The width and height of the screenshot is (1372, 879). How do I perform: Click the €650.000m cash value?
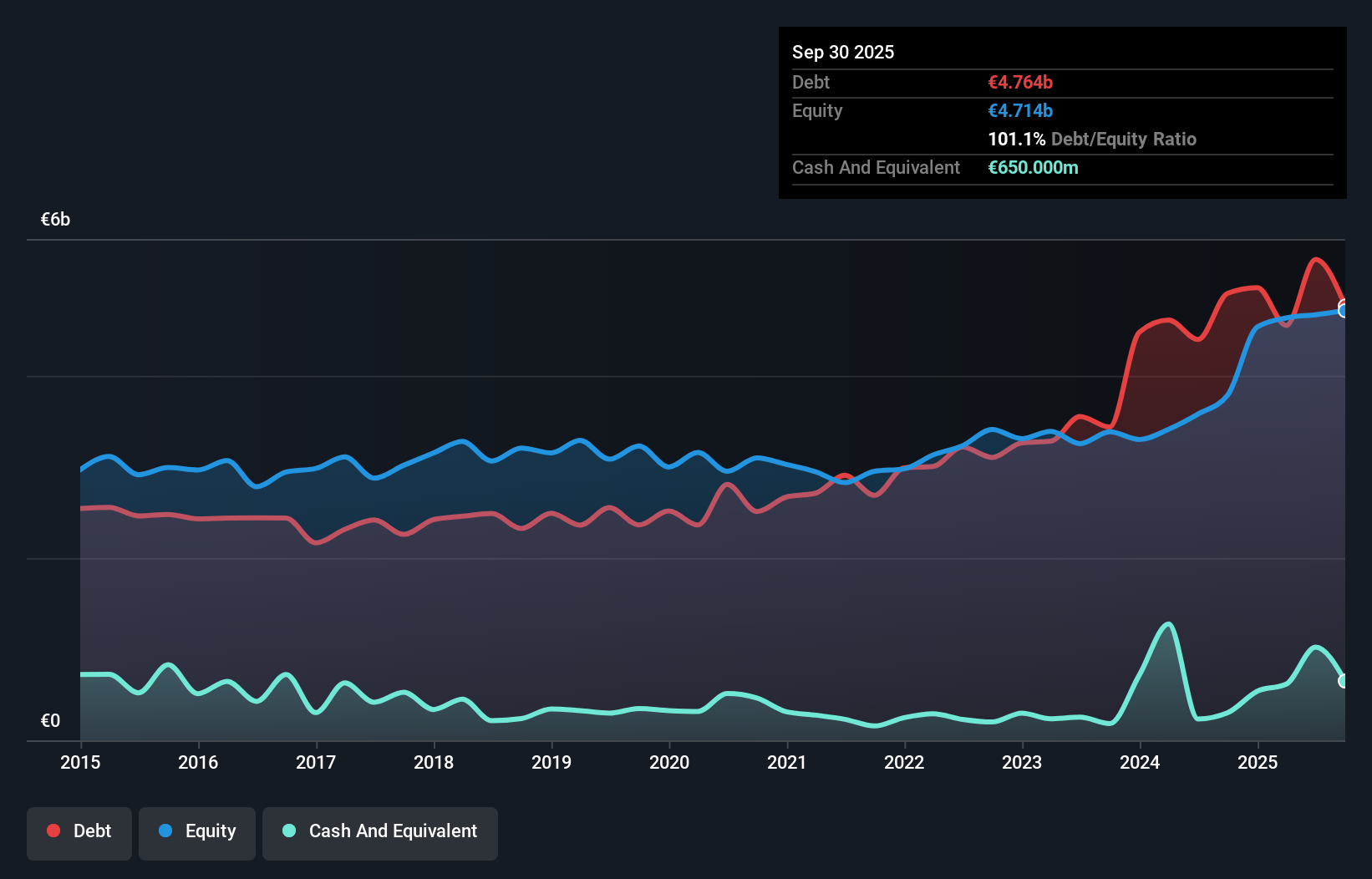coord(1033,167)
